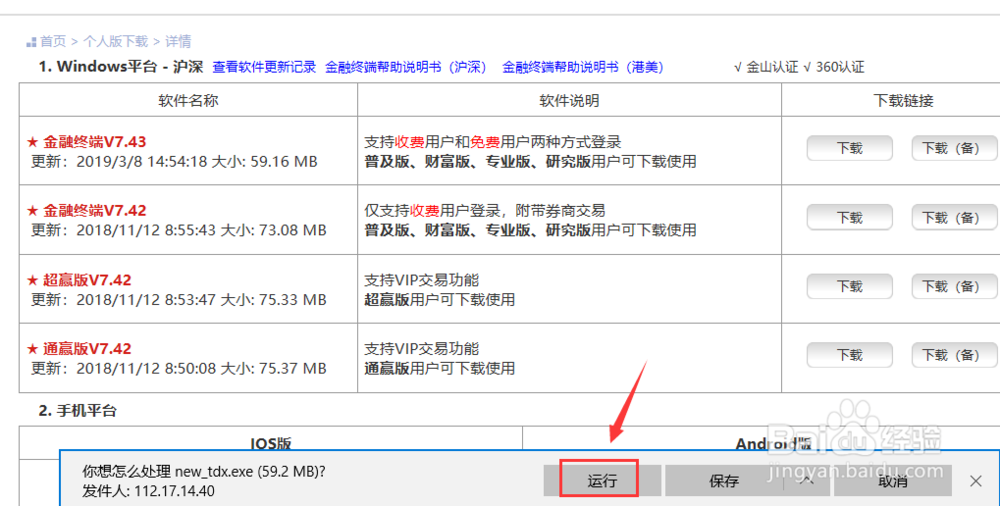Image resolution: width=1000 pixels, height=506 pixels.
Task: Expand the save options arrow next to 保存
Action: (x=806, y=480)
